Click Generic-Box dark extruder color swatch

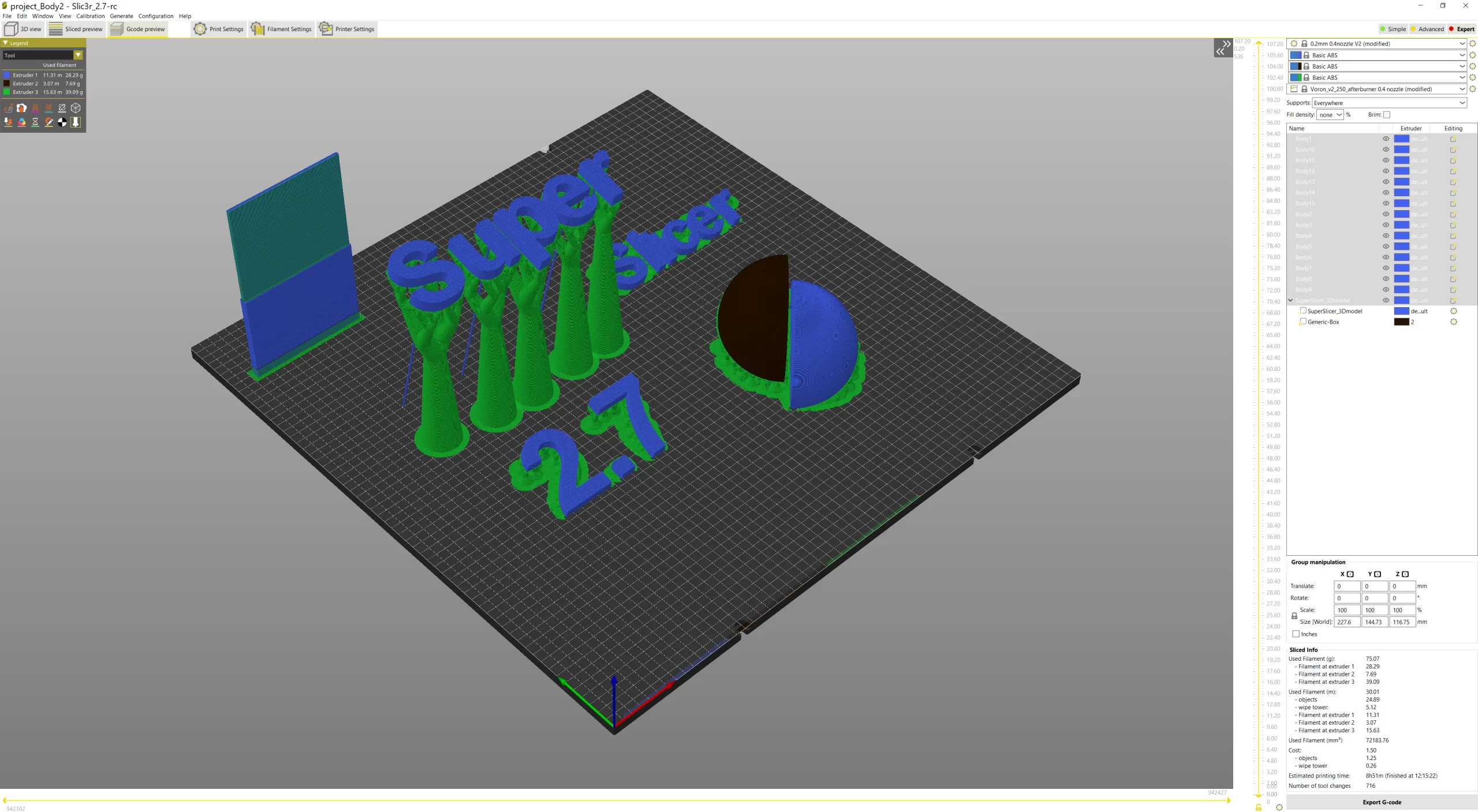click(1401, 322)
